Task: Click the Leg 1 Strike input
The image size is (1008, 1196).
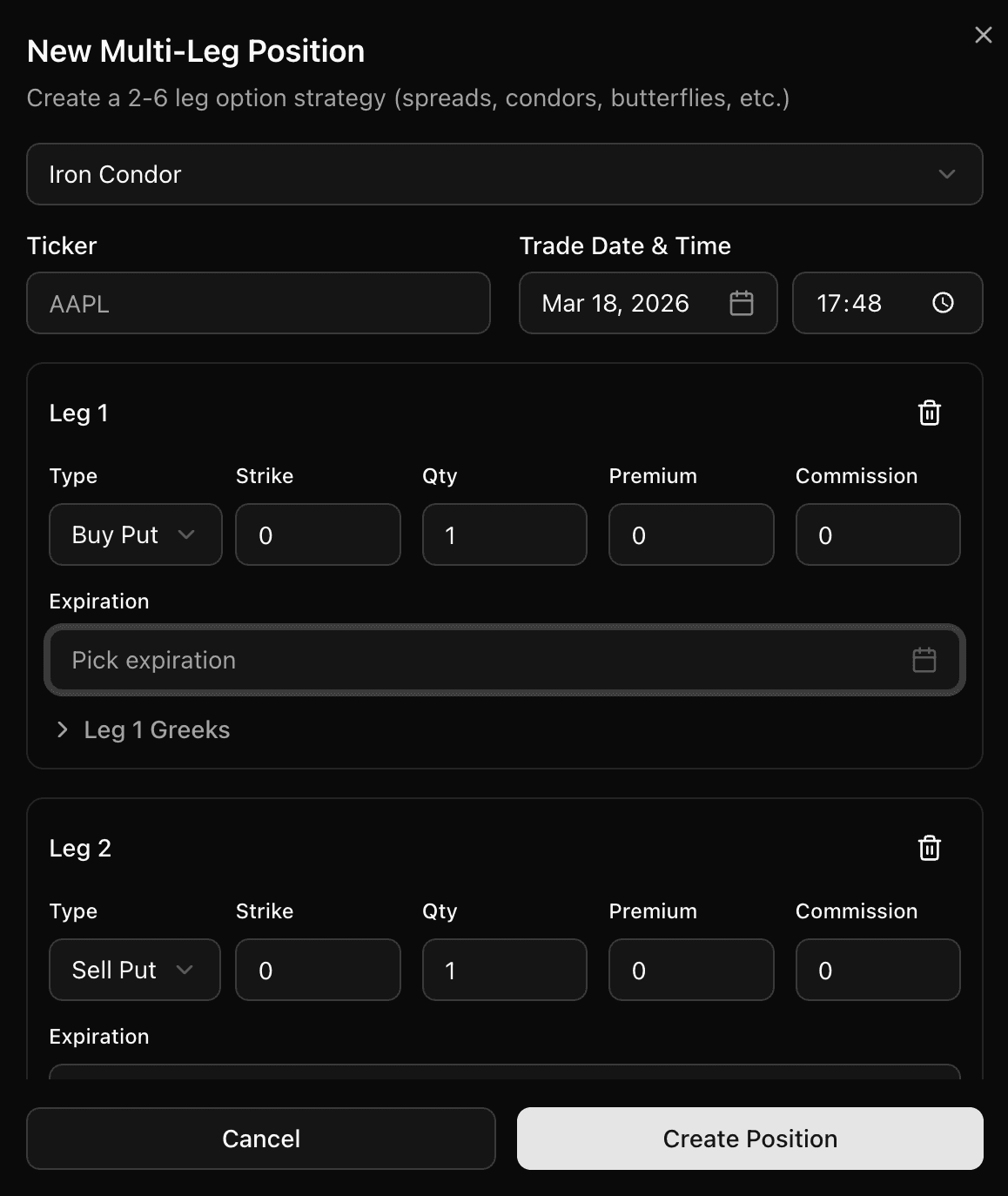Action: tap(318, 534)
